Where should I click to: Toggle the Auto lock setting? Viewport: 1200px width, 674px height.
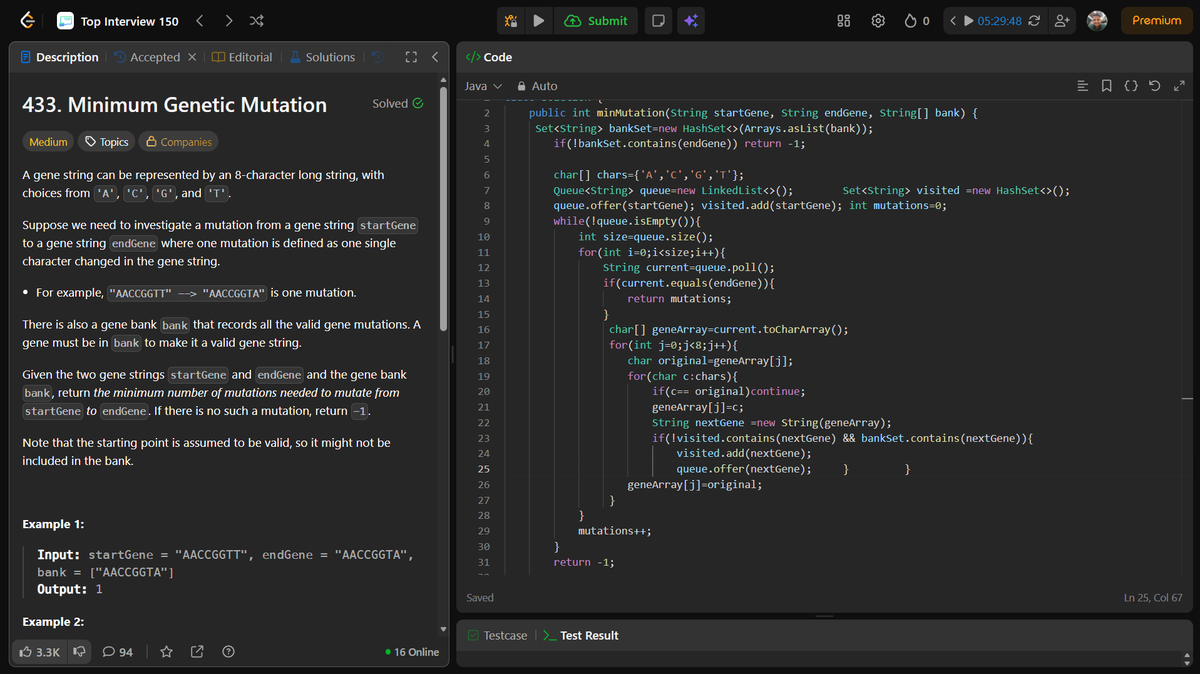coord(537,86)
